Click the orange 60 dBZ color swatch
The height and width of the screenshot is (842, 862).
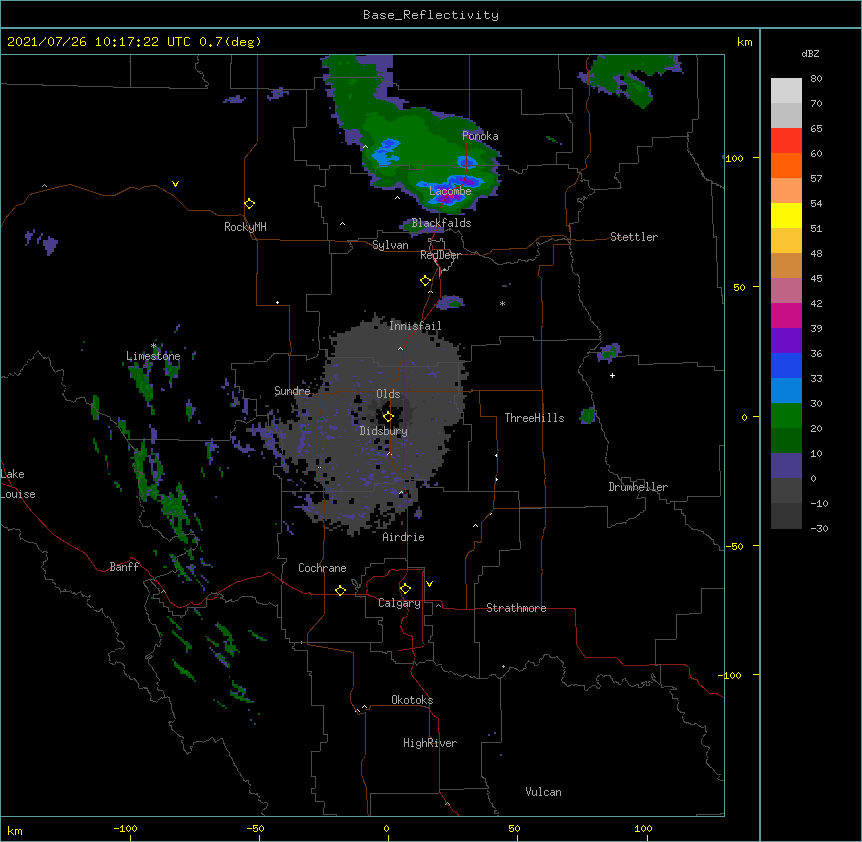pyautogui.click(x=786, y=165)
